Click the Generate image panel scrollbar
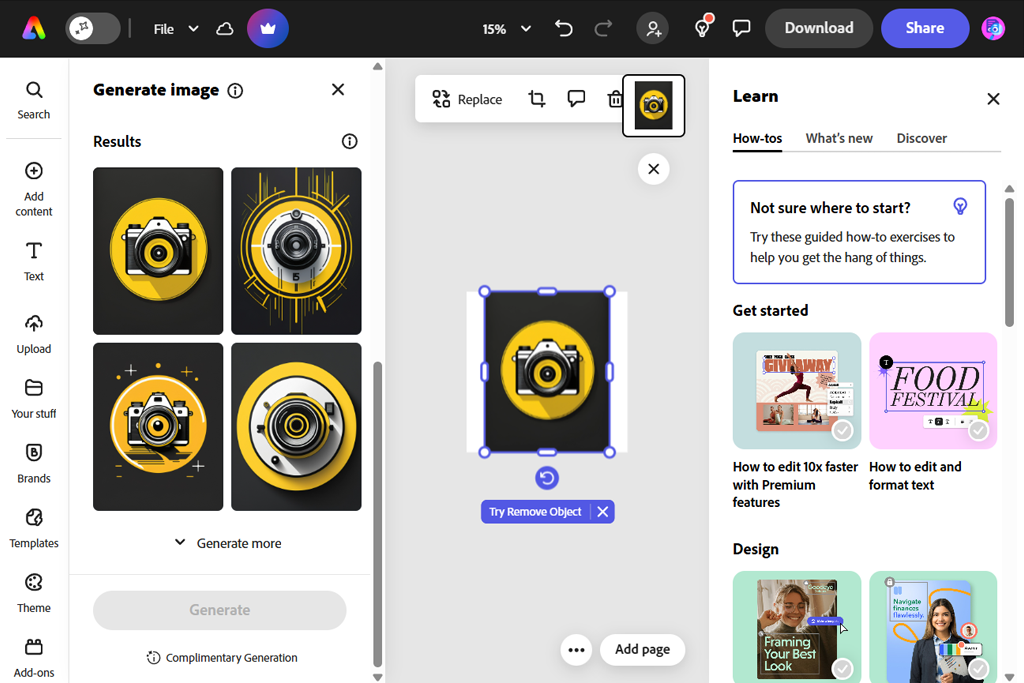The height and width of the screenshot is (683, 1024). click(377, 513)
